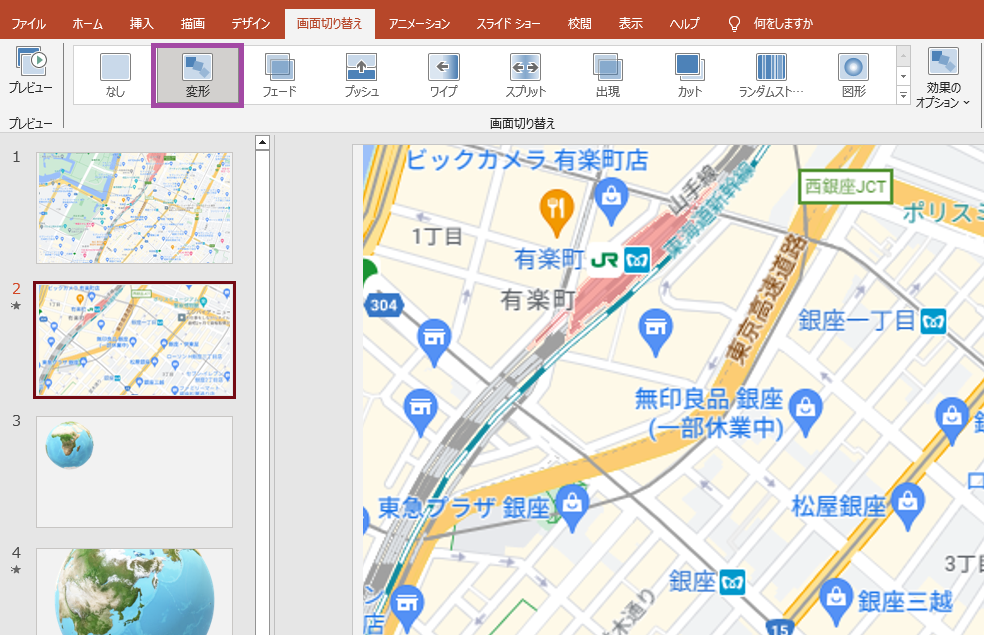Apply the 出現 reveal transition
This screenshot has width=984, height=635.
coord(607,75)
